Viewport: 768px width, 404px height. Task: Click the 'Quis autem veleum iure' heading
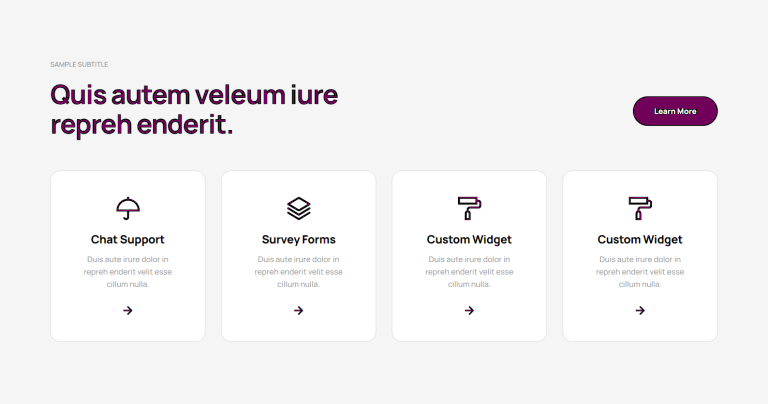click(194, 95)
